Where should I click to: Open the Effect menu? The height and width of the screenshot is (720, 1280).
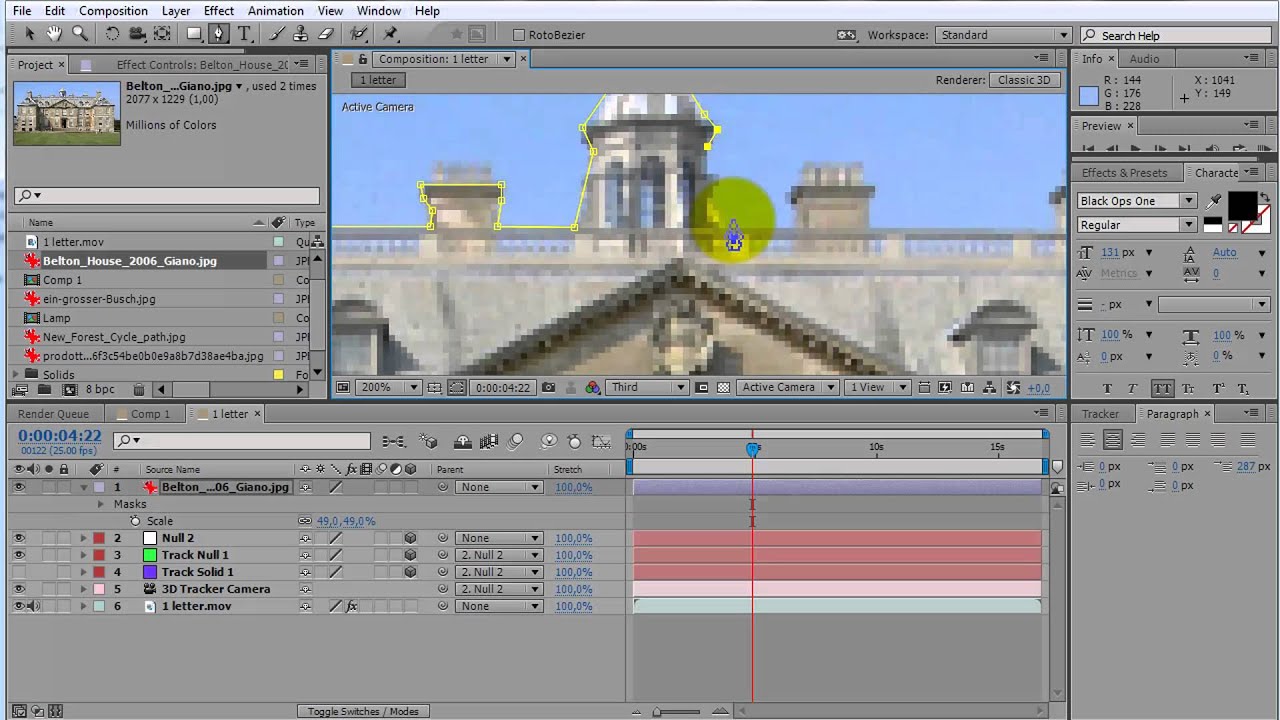(219, 11)
